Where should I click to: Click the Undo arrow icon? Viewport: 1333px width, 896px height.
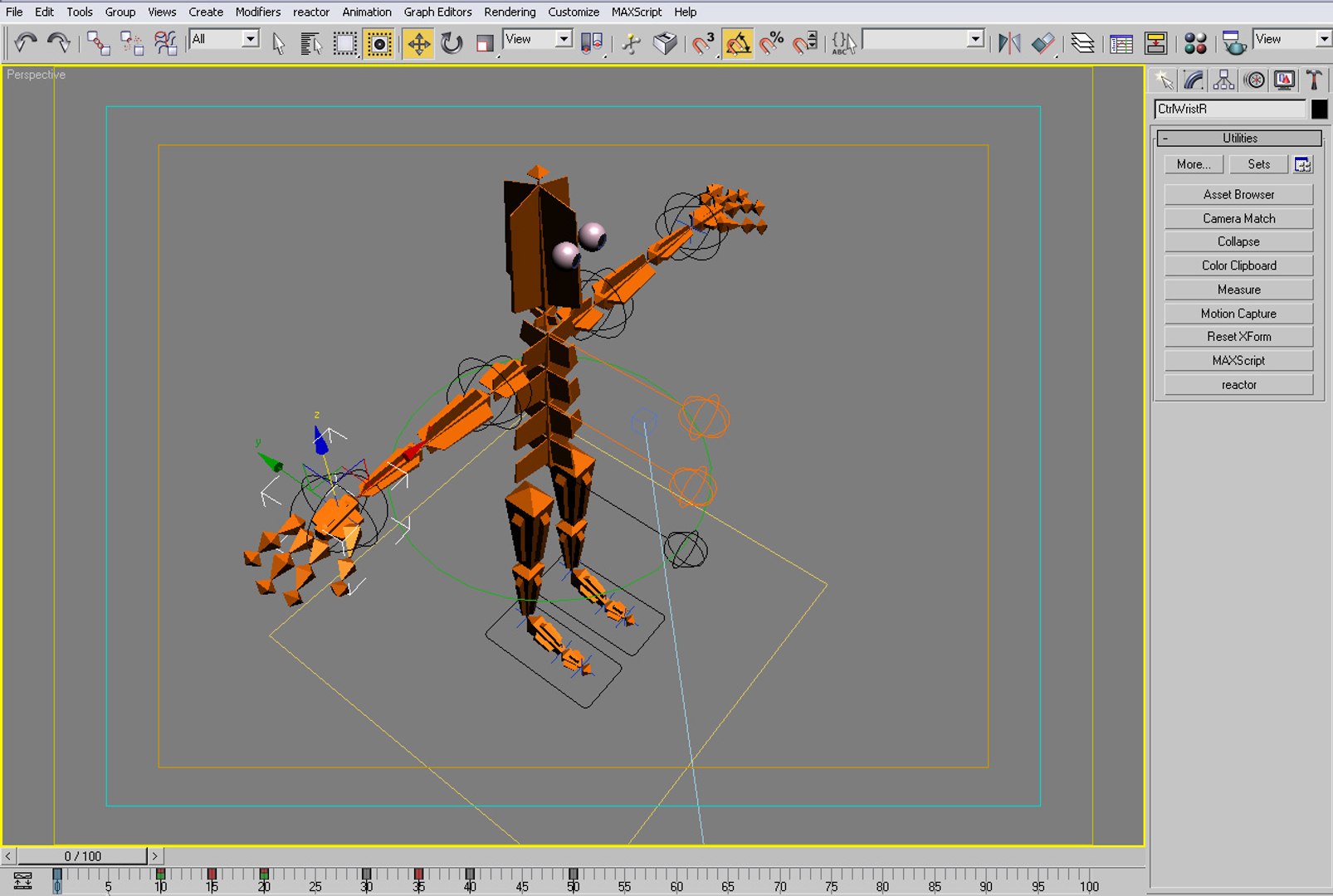25,42
